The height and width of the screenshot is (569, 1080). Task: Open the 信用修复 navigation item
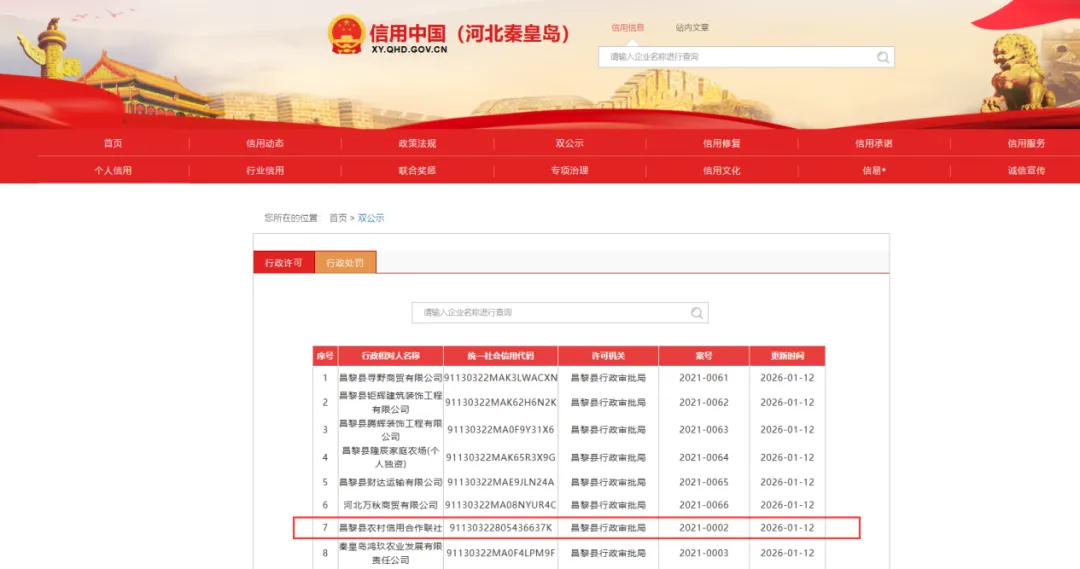click(x=722, y=143)
